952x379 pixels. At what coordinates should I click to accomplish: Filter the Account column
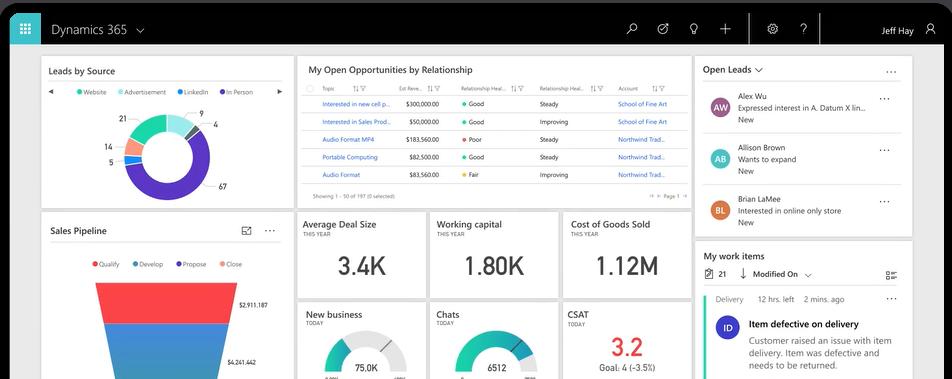tap(662, 89)
